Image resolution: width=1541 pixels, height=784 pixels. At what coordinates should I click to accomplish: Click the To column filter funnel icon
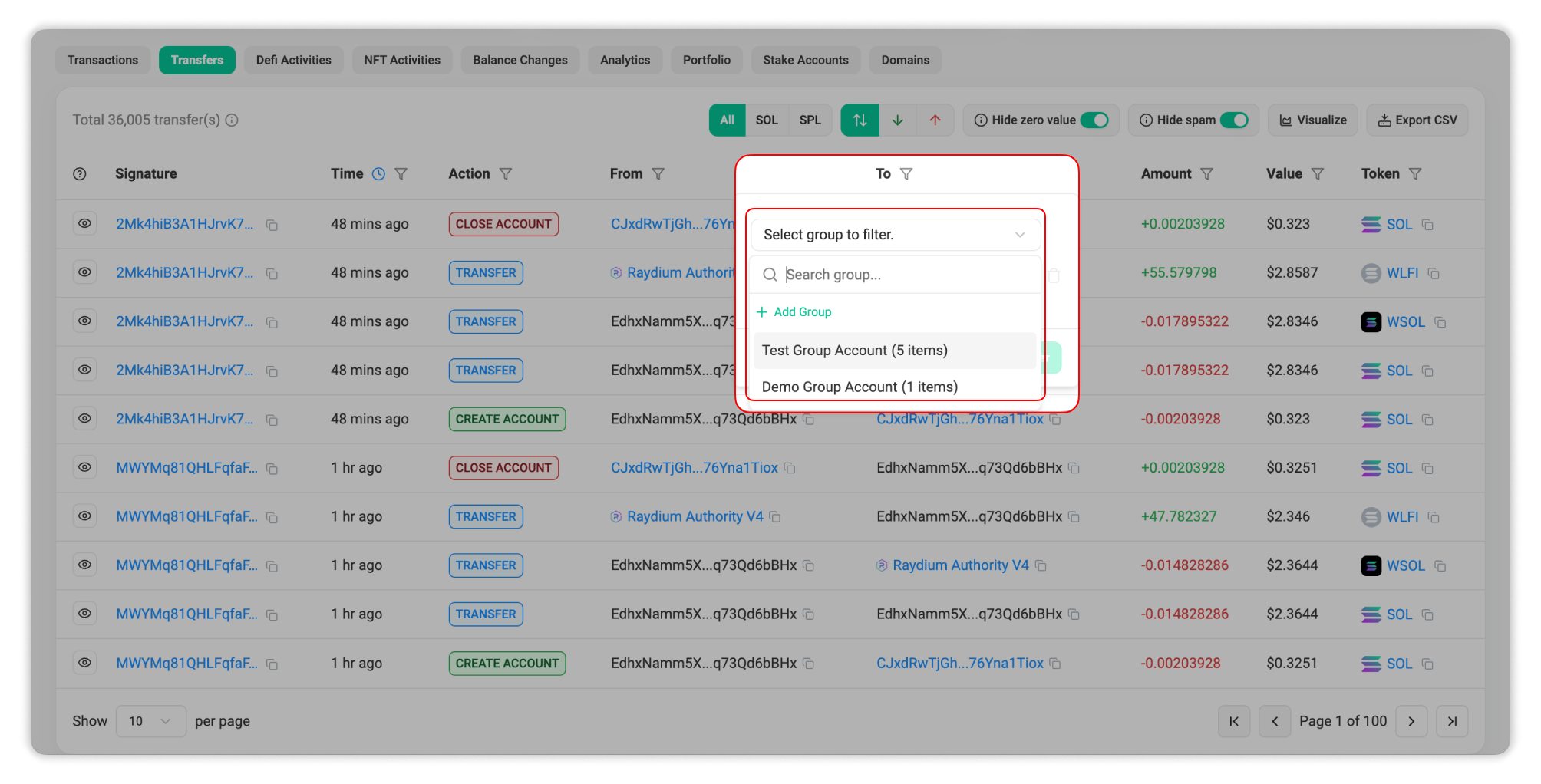click(906, 174)
